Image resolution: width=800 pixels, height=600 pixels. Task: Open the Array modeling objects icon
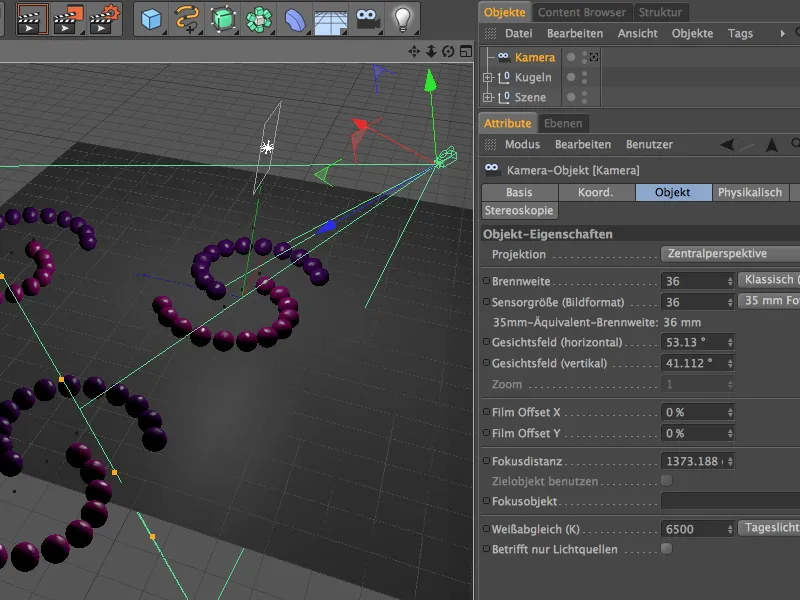(259, 19)
